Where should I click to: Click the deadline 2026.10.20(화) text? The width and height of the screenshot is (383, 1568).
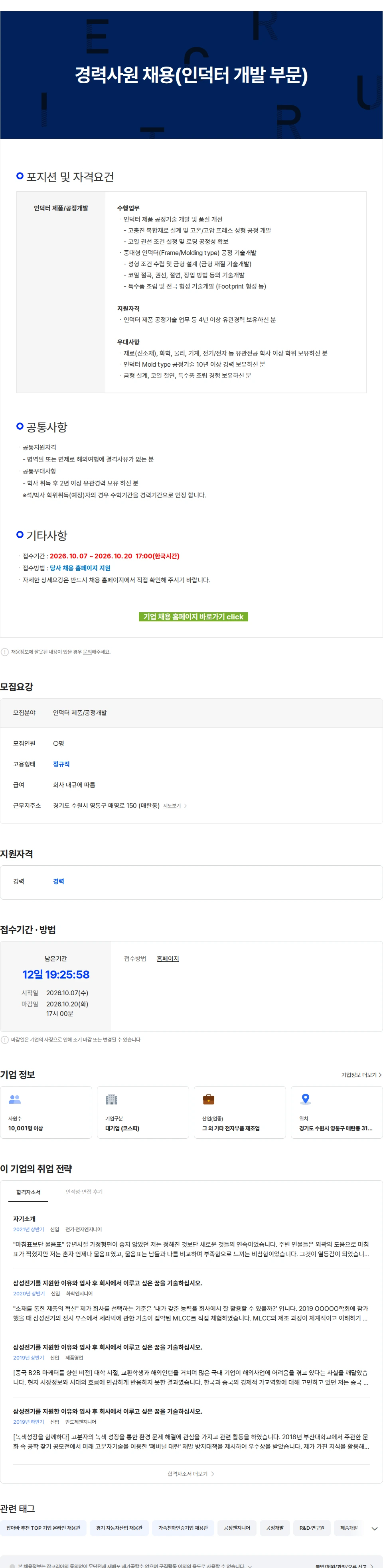click(x=67, y=1004)
